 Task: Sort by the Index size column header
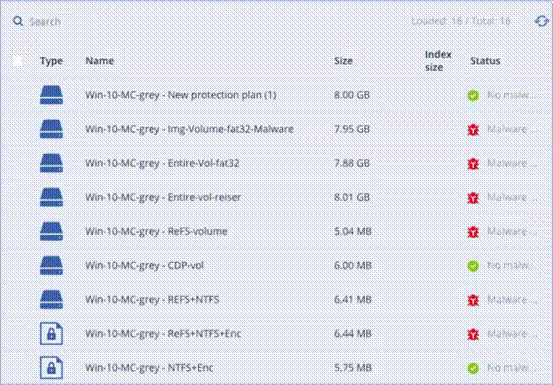tap(438, 61)
